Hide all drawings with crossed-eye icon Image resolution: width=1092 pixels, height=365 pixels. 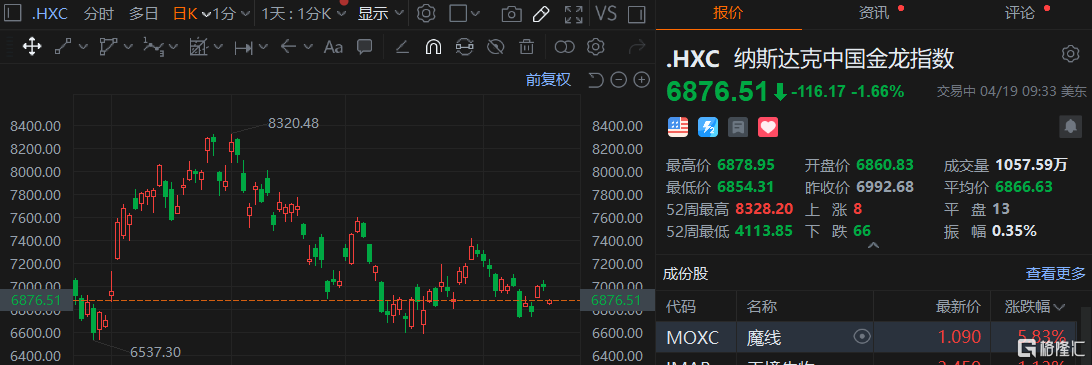495,47
